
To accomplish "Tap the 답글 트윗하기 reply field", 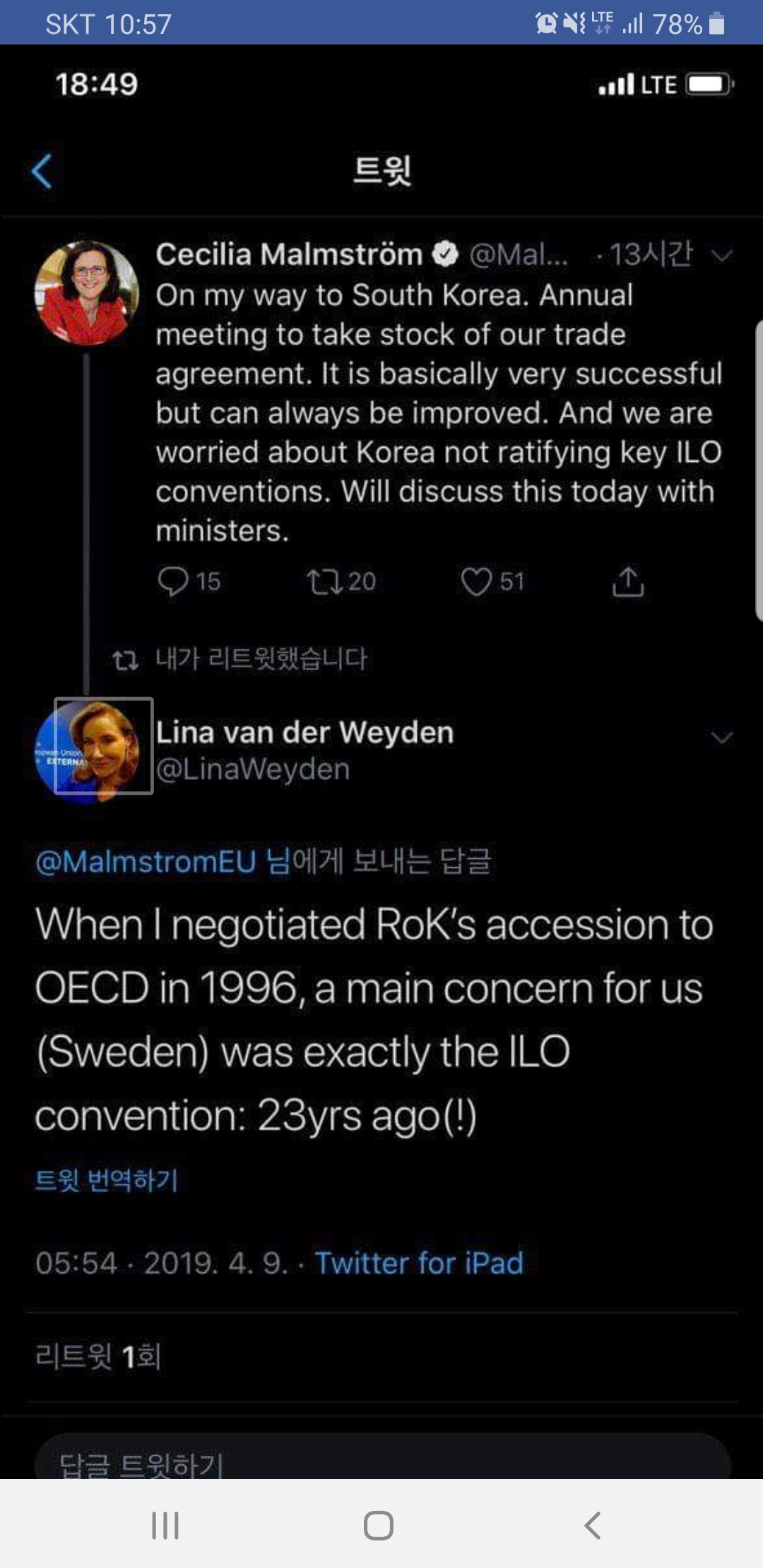I will click(x=381, y=1461).
